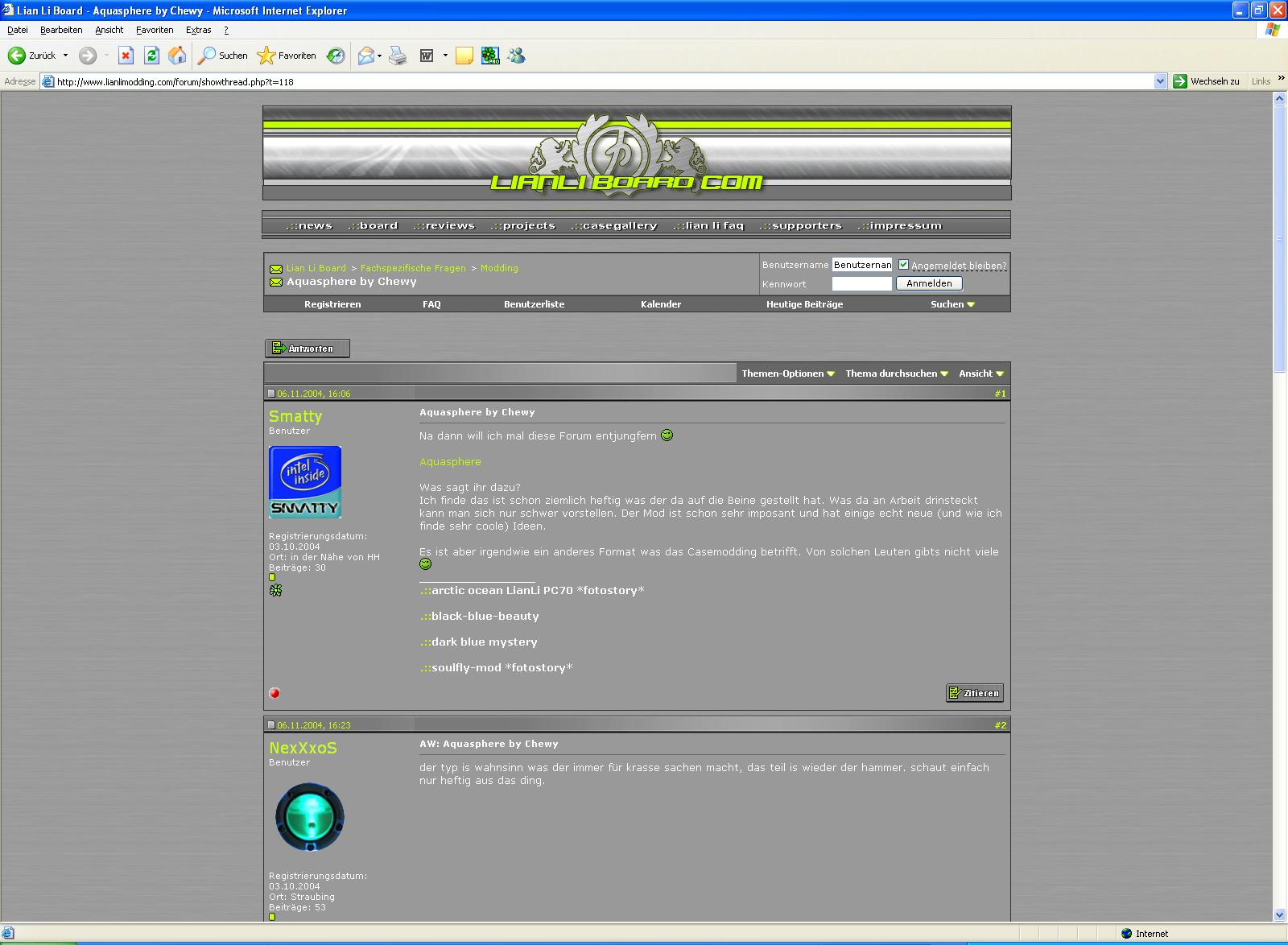Click Smatty's red offline status indicator
The image size is (1288, 945).
(x=275, y=693)
